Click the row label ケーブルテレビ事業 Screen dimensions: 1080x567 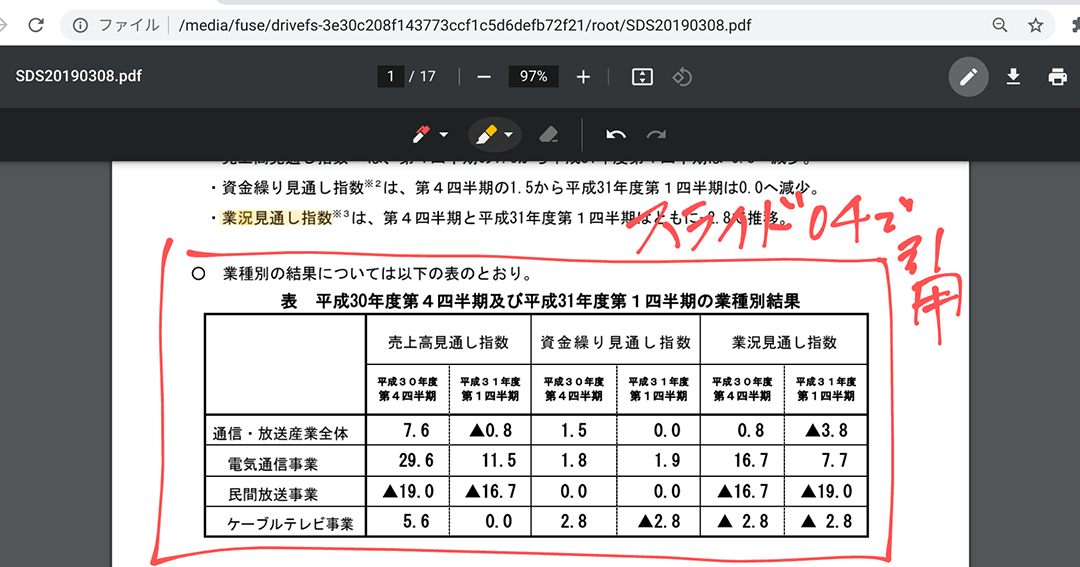tap(290, 524)
